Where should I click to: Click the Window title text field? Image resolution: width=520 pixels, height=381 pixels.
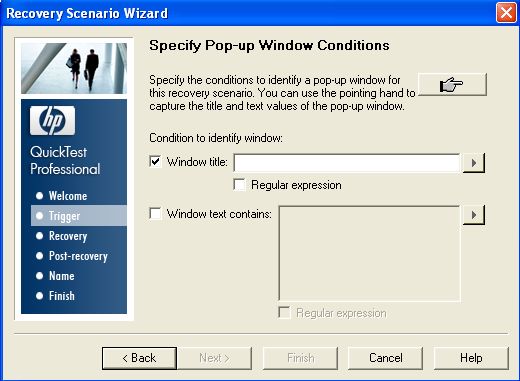coord(347,163)
